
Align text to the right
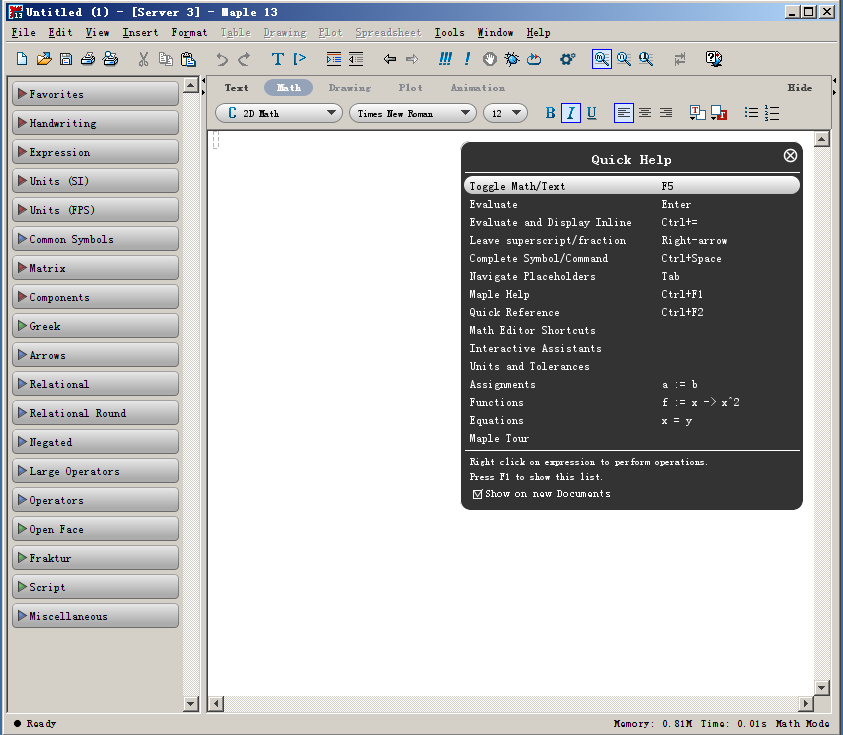click(666, 113)
